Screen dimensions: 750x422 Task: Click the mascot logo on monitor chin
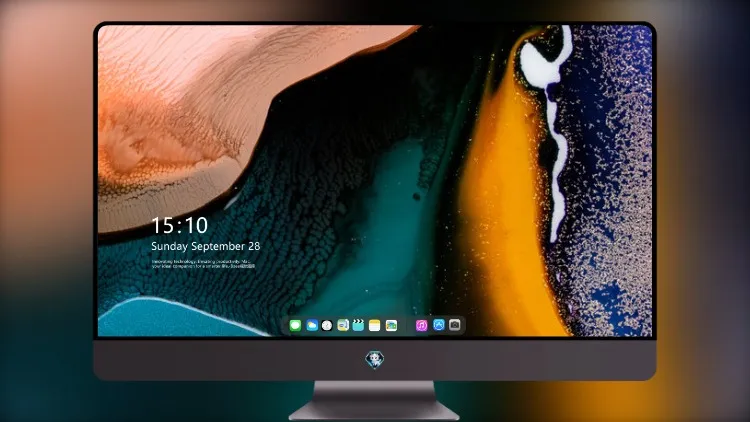click(x=375, y=359)
